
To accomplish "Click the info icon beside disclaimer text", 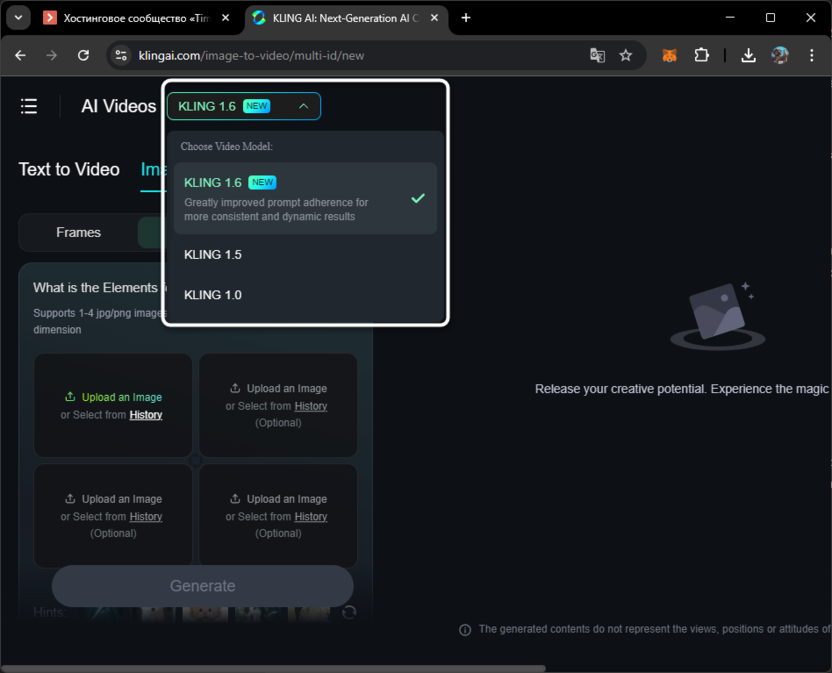I will [x=465, y=630].
